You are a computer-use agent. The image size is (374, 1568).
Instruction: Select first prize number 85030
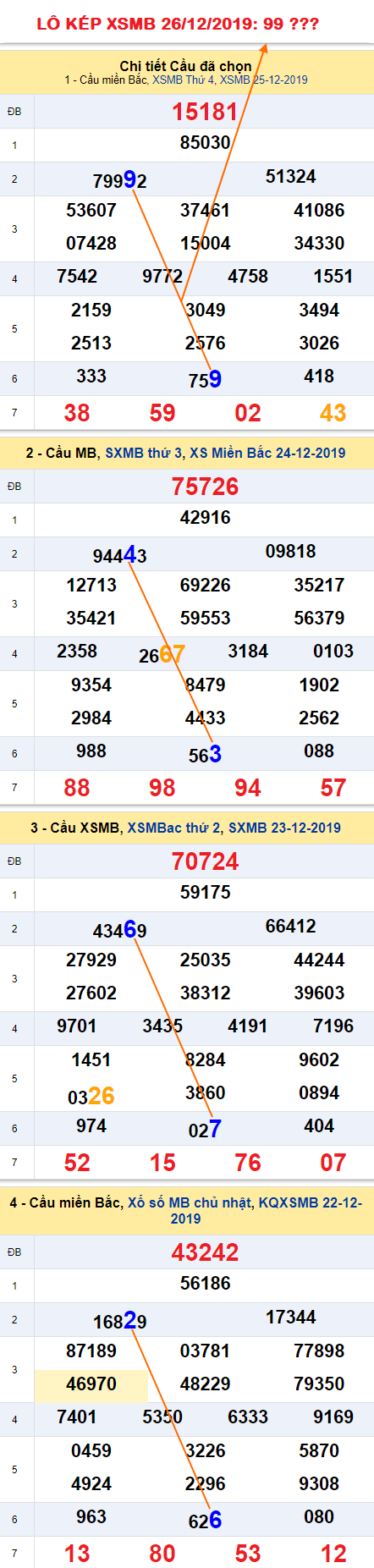pyautogui.click(x=206, y=142)
